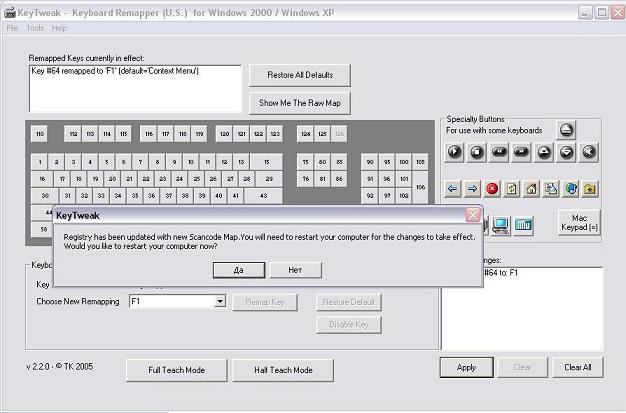The image size is (626, 413).
Task: Close the KeyTweak restart dialog
Action: pyautogui.click(x=473, y=215)
